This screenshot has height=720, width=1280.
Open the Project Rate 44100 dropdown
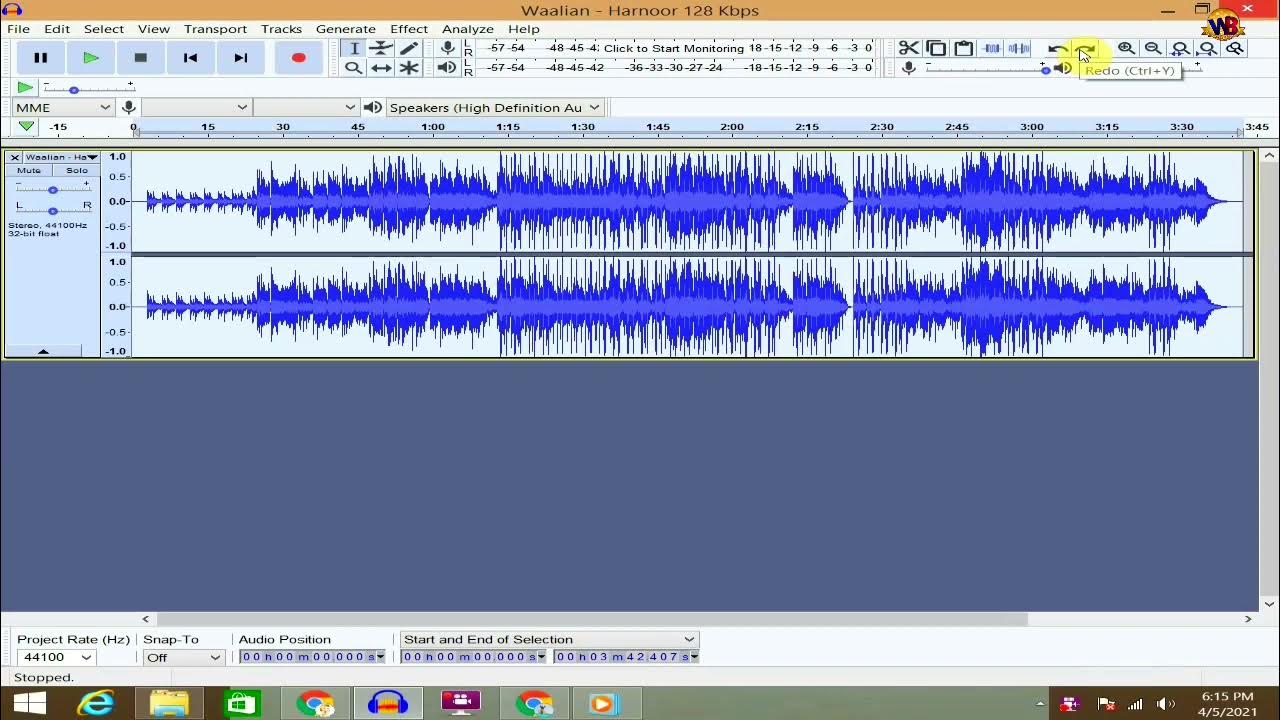click(56, 657)
